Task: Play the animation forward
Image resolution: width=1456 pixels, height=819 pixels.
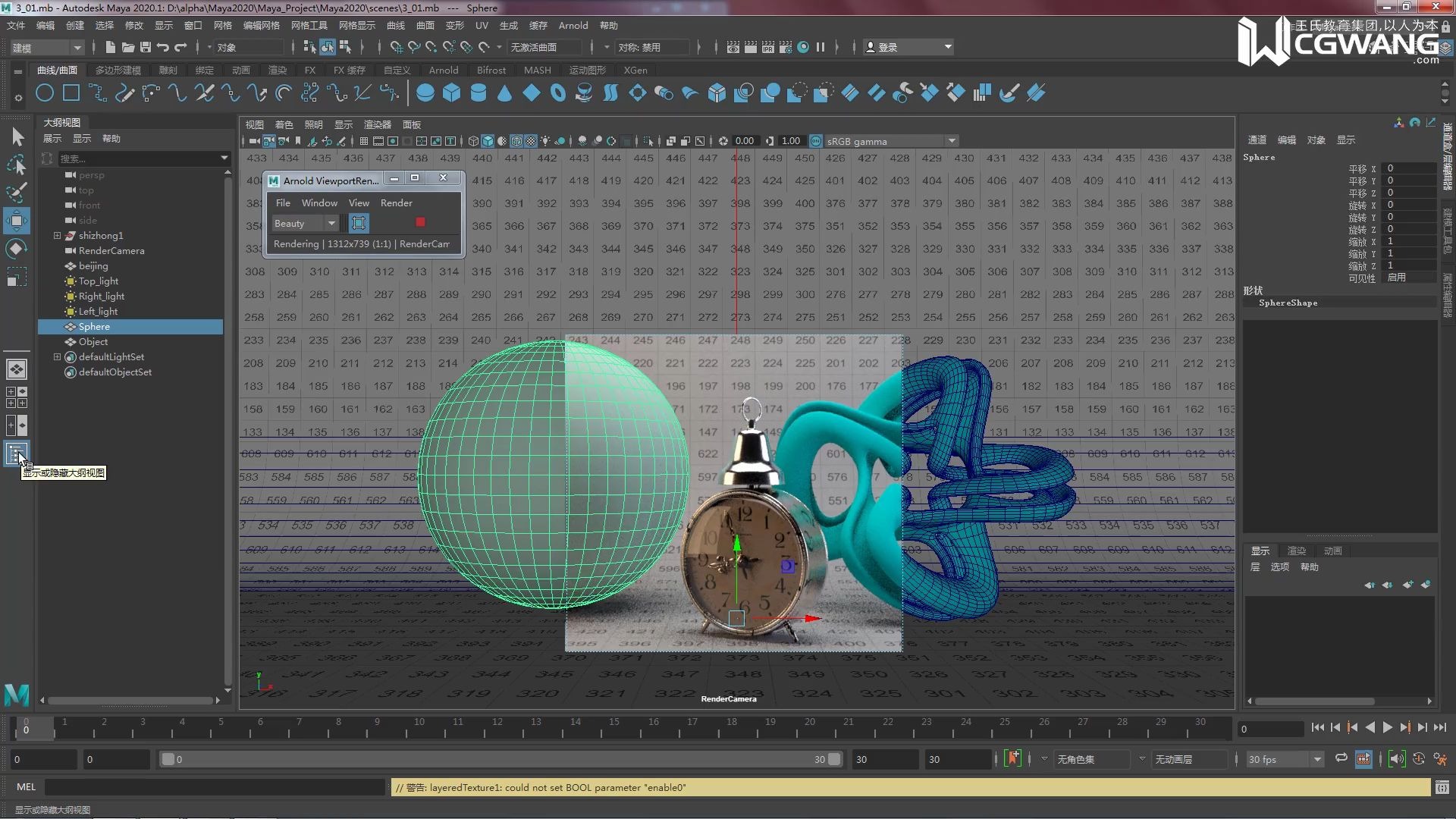Action: tap(1387, 728)
